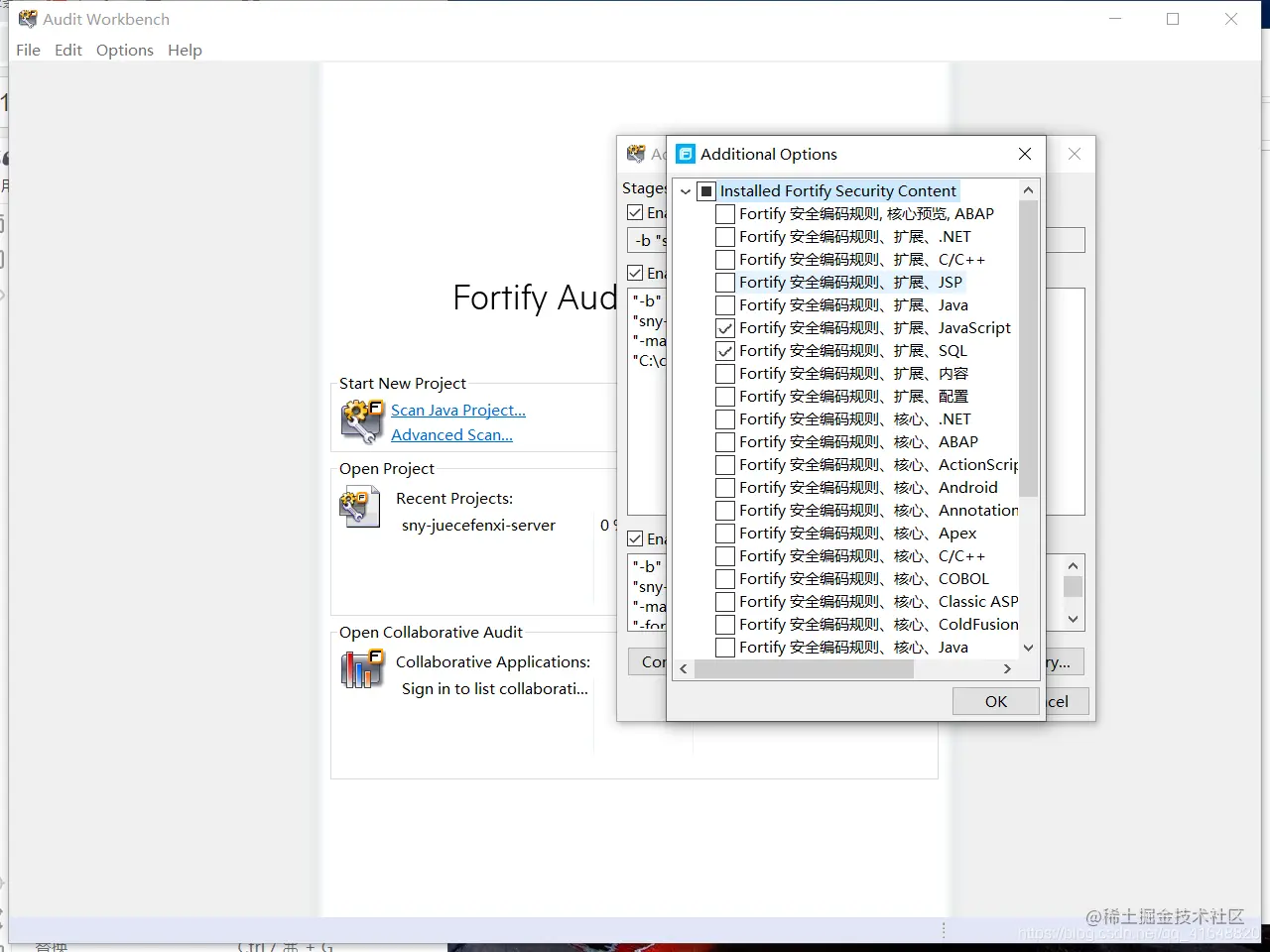
Task: Click the rules list scroll-down arrow
Action: (1028, 648)
